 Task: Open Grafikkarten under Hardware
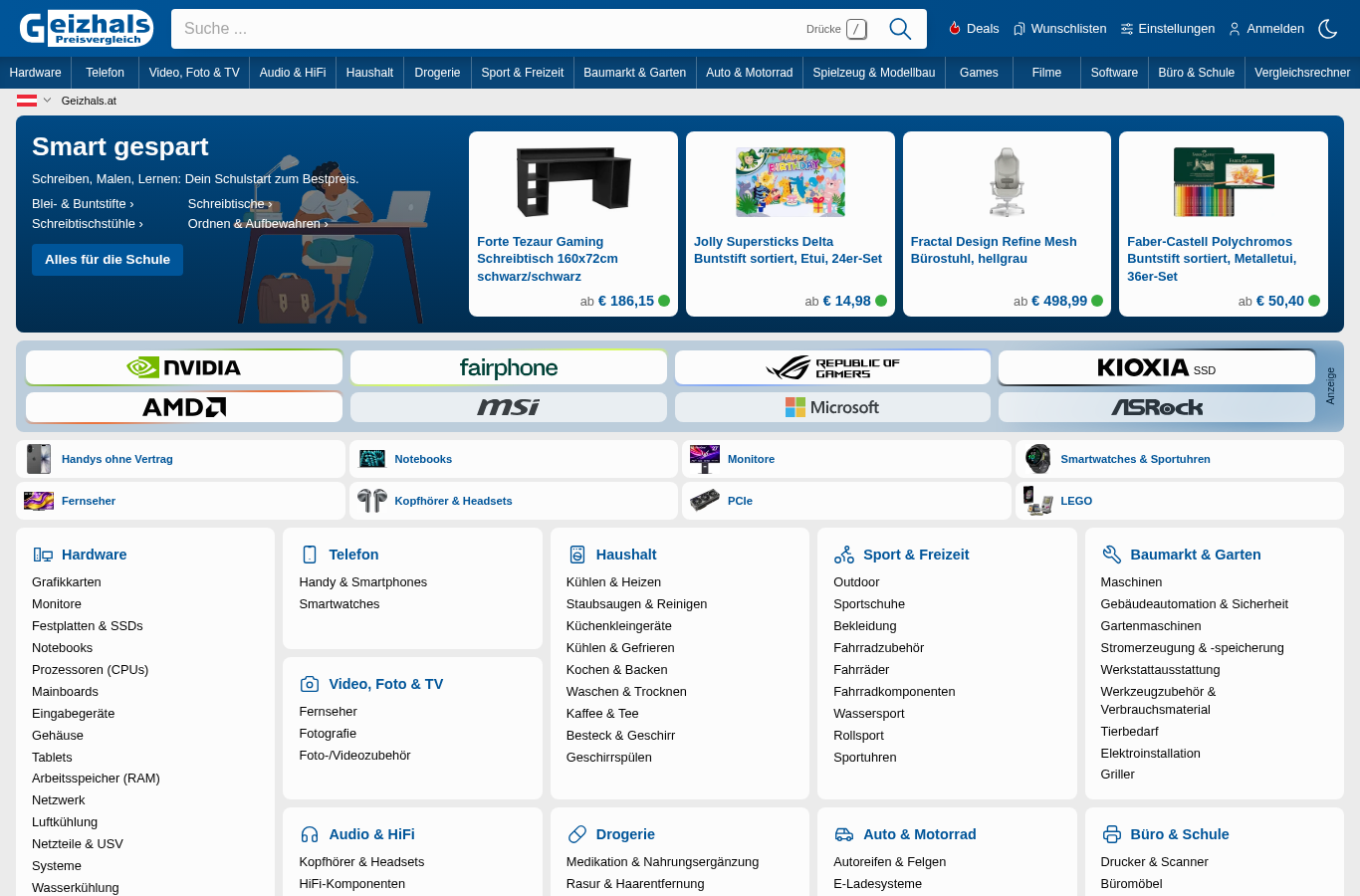click(x=67, y=582)
